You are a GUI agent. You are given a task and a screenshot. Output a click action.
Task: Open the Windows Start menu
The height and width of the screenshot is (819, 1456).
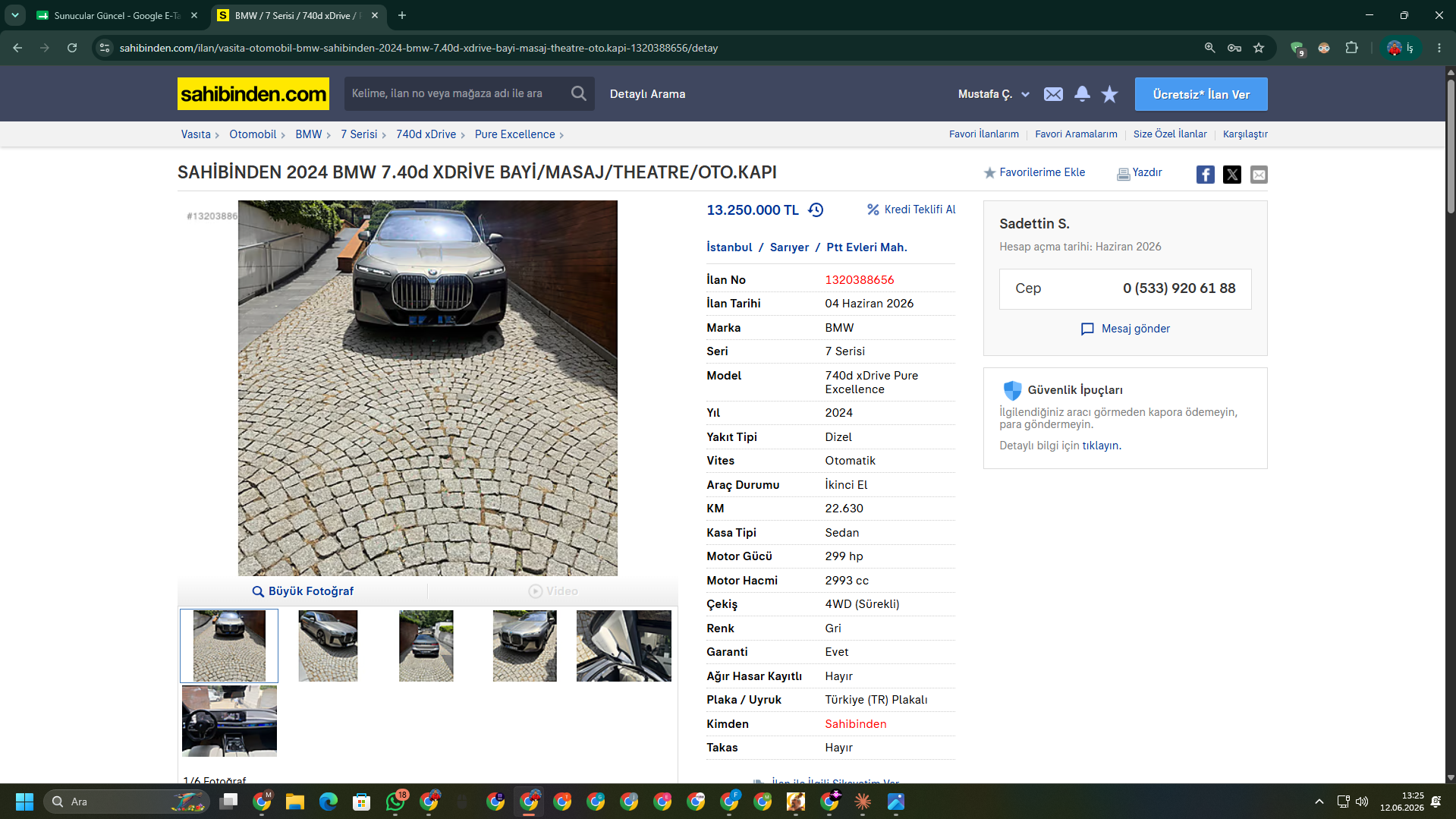(x=24, y=802)
